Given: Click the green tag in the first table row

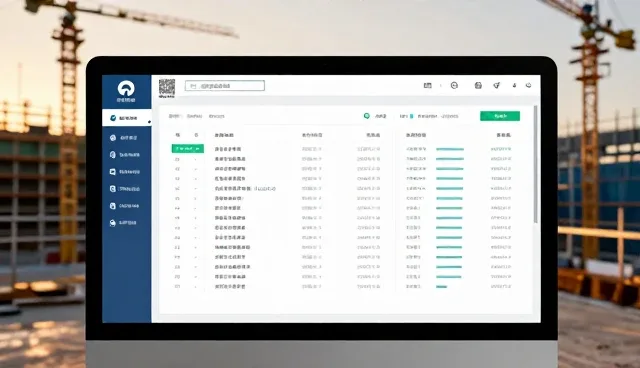Looking at the screenshot, I should coord(188,149).
